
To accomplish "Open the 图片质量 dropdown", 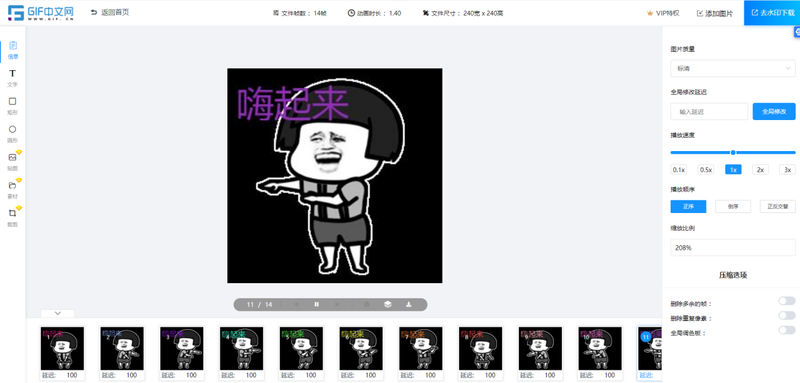I will [733, 68].
